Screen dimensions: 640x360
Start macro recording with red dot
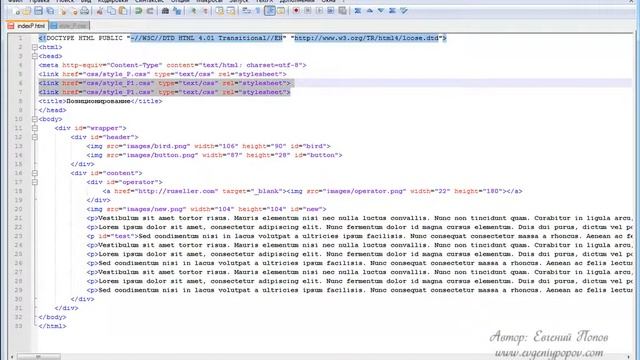(x=296, y=11)
